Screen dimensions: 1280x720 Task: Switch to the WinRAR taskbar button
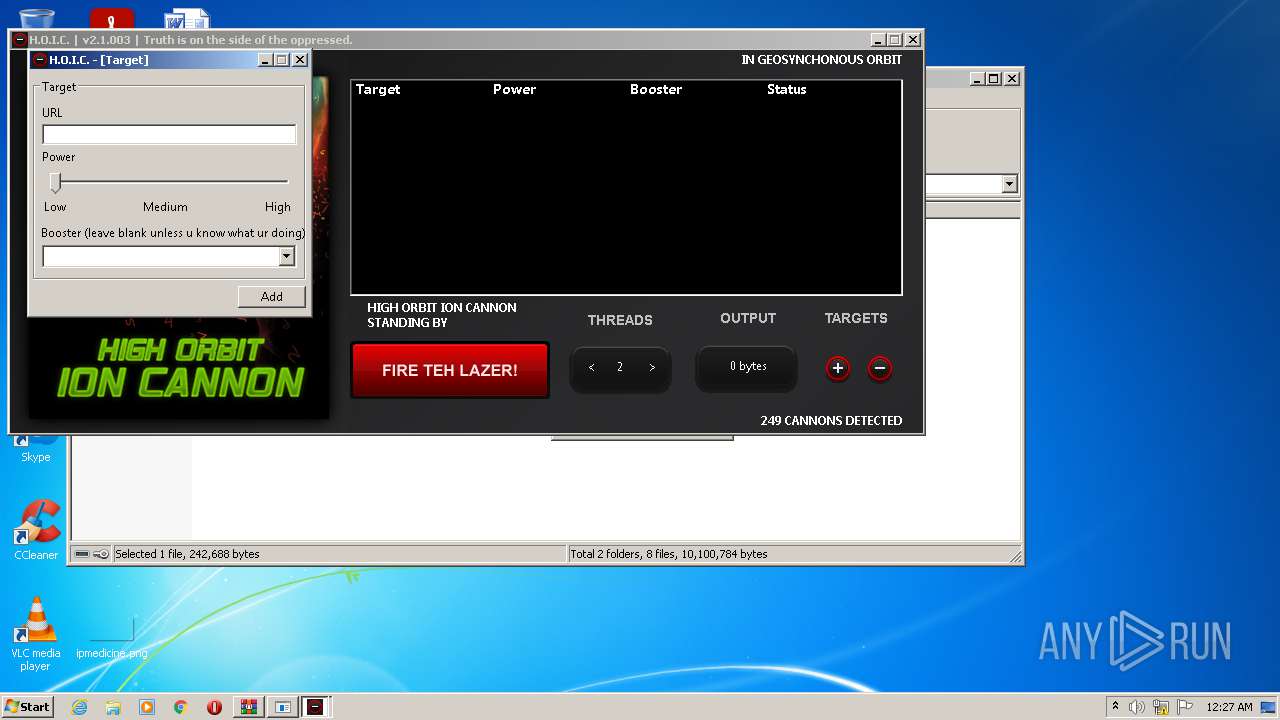[248, 707]
